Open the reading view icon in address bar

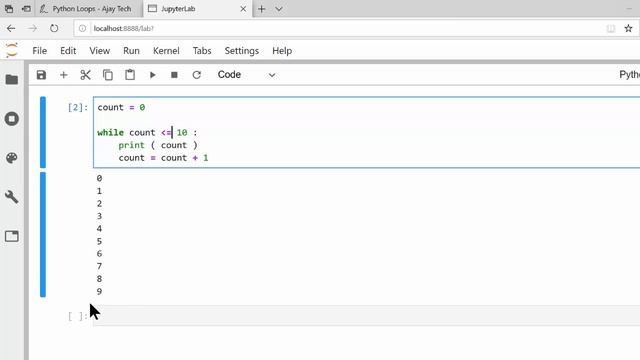click(x=611, y=28)
